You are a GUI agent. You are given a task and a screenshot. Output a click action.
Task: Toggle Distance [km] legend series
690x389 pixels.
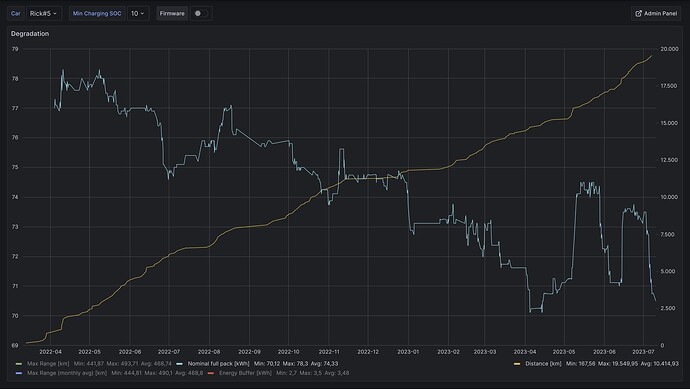(x=543, y=364)
